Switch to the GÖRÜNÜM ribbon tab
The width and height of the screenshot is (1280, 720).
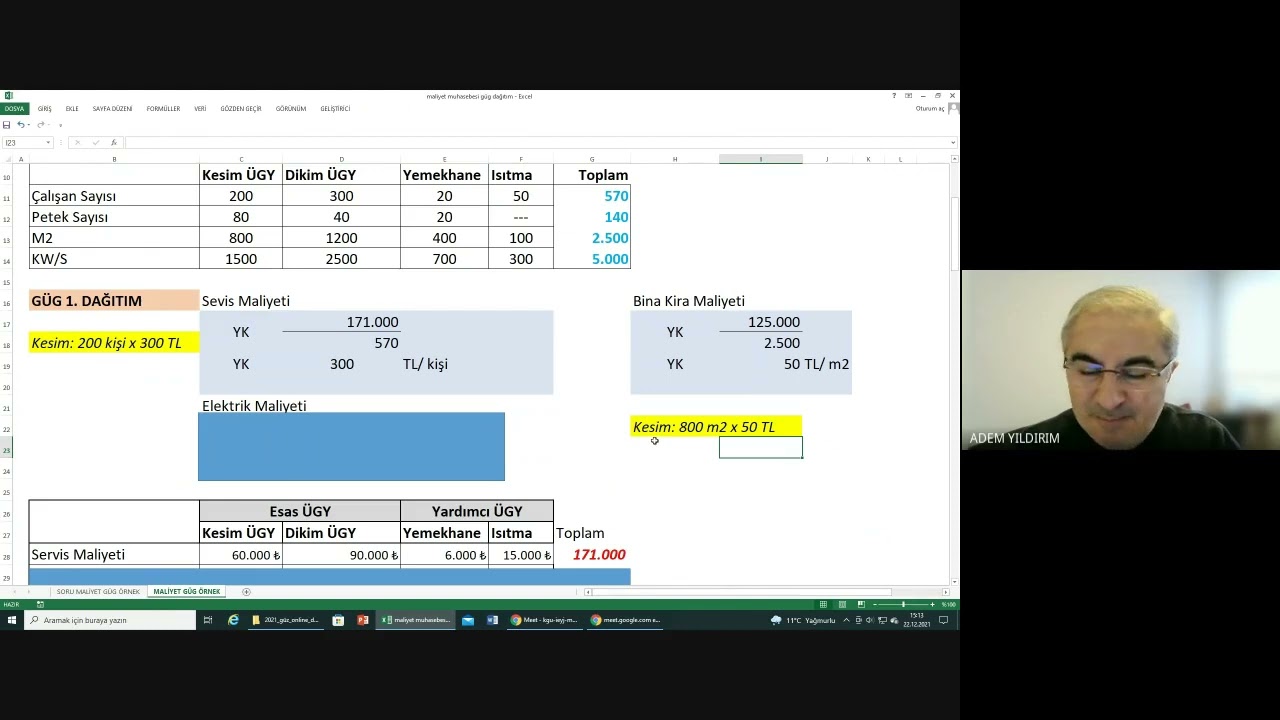[x=291, y=108]
